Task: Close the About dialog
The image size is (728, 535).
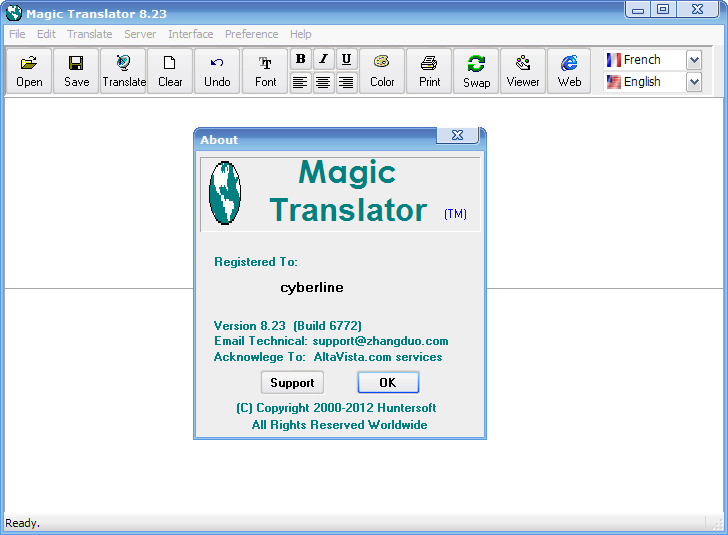Action: point(457,135)
